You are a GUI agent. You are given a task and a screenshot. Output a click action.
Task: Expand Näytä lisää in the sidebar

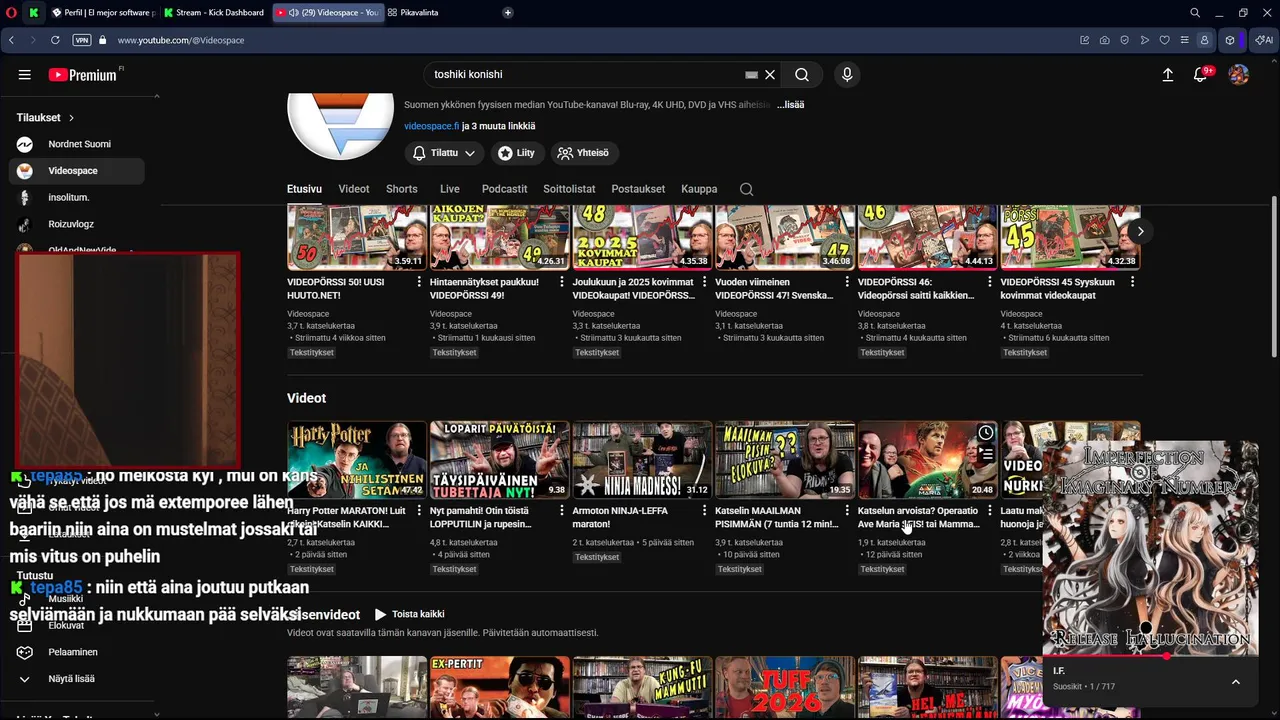[x=72, y=678]
